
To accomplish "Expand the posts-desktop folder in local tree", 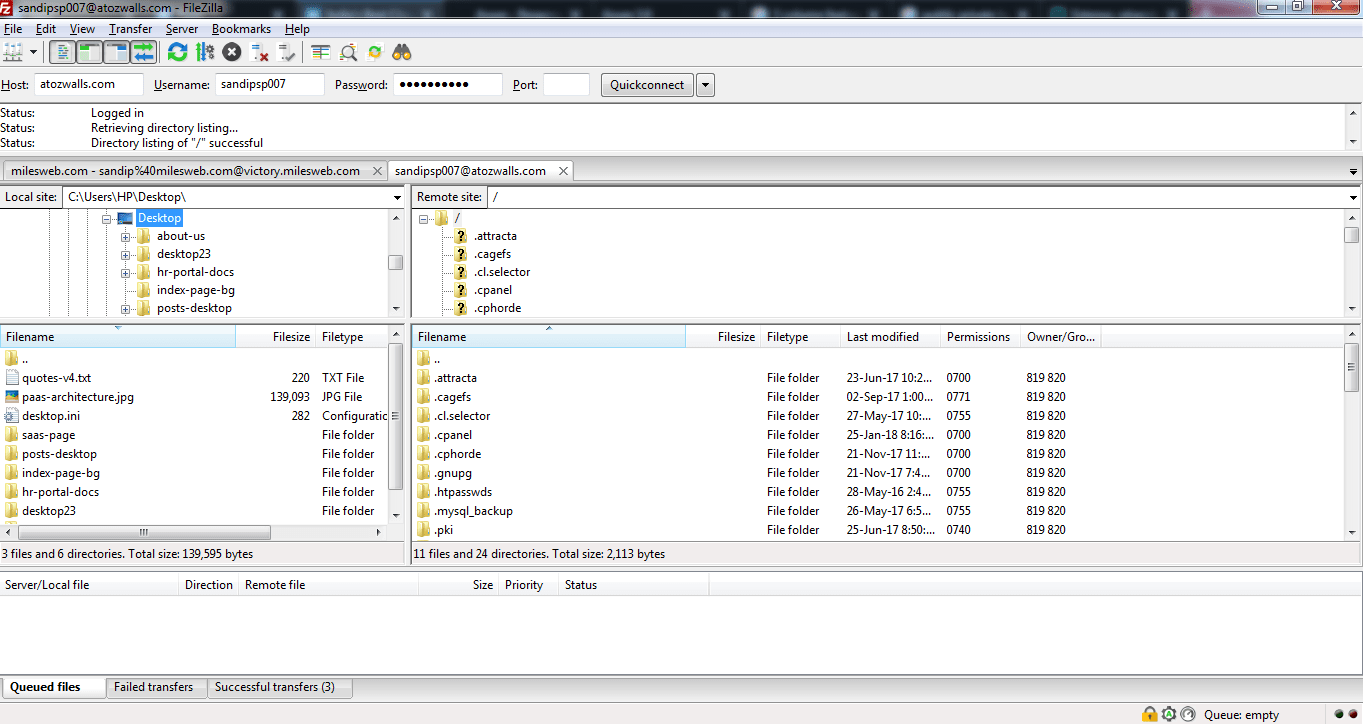I will point(126,308).
